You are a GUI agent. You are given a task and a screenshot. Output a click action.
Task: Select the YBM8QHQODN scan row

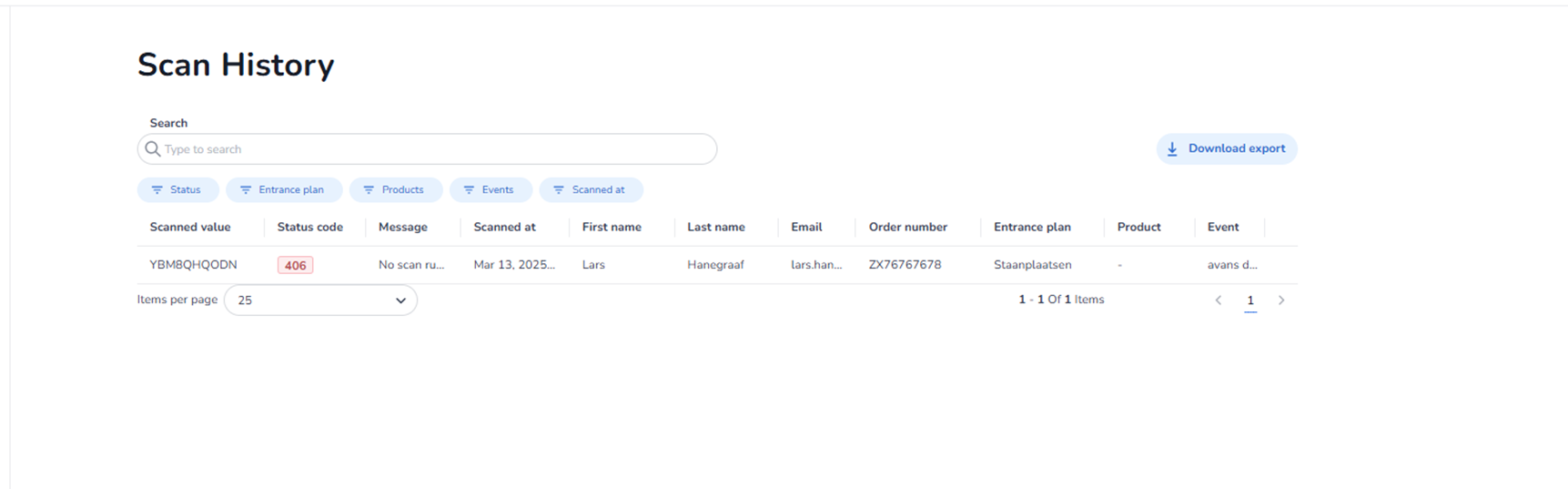[x=193, y=265]
